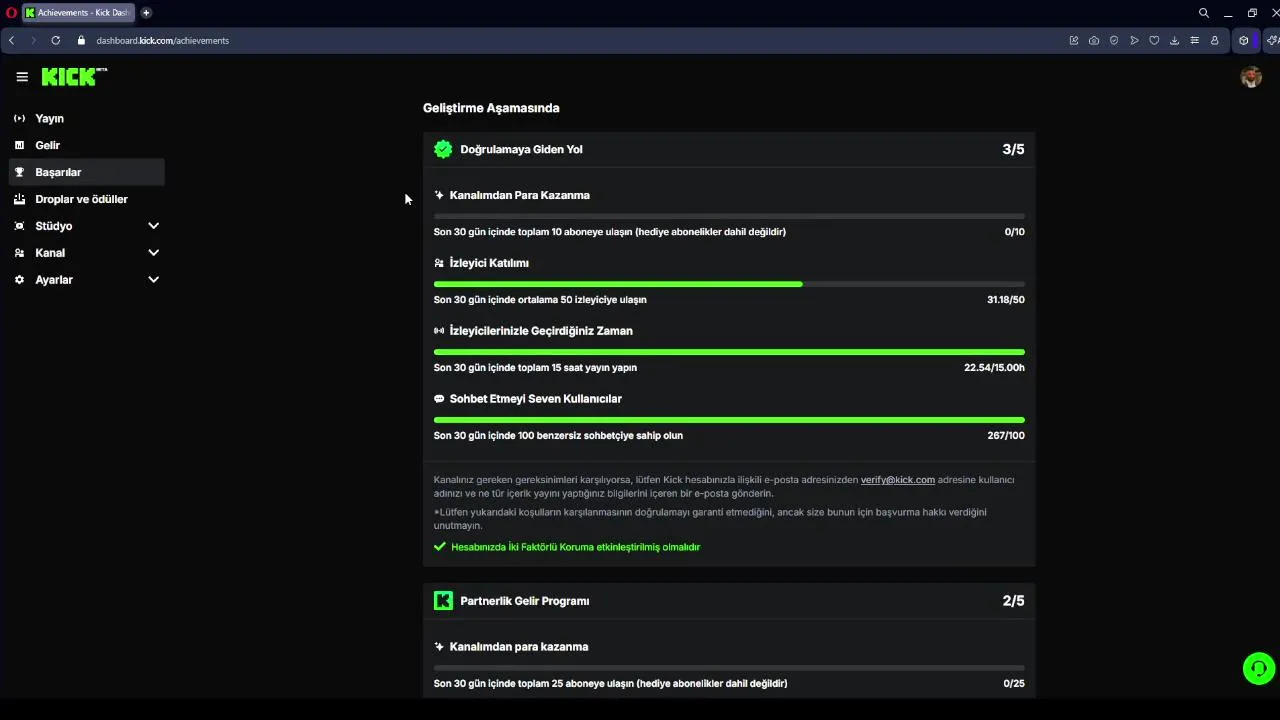This screenshot has height=720, width=1280.
Task: Click the İzleyici Katılımı progress bar
Action: click(728, 284)
